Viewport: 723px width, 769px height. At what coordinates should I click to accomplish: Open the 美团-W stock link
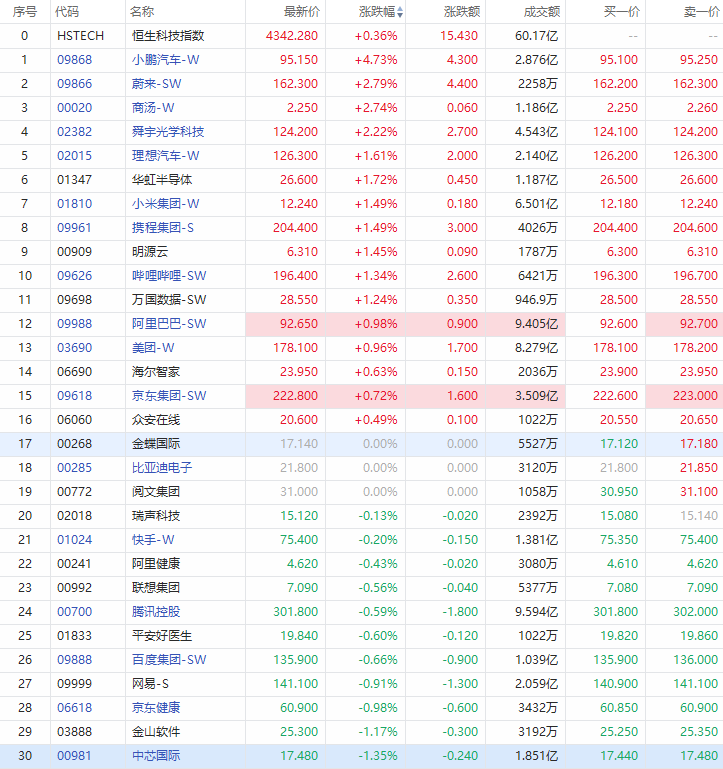(153, 348)
